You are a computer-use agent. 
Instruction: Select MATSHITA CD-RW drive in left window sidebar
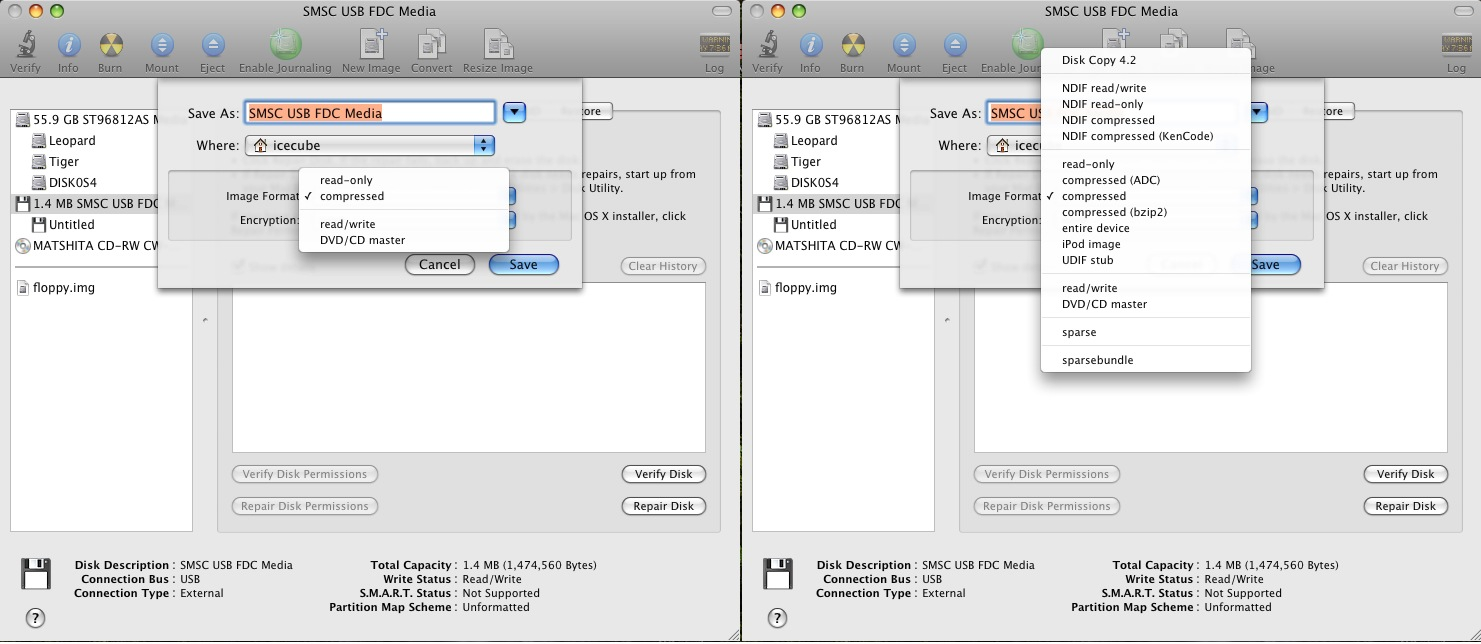[88, 246]
